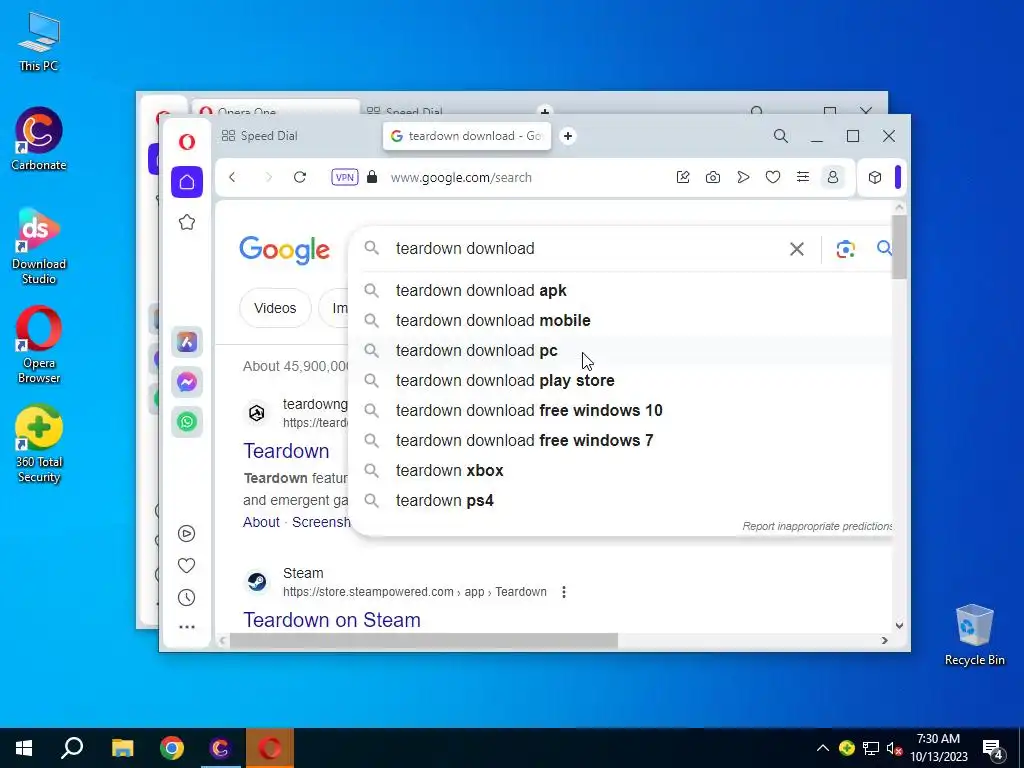Open Steam result three-dot options
The image size is (1024, 768).
[x=564, y=592]
